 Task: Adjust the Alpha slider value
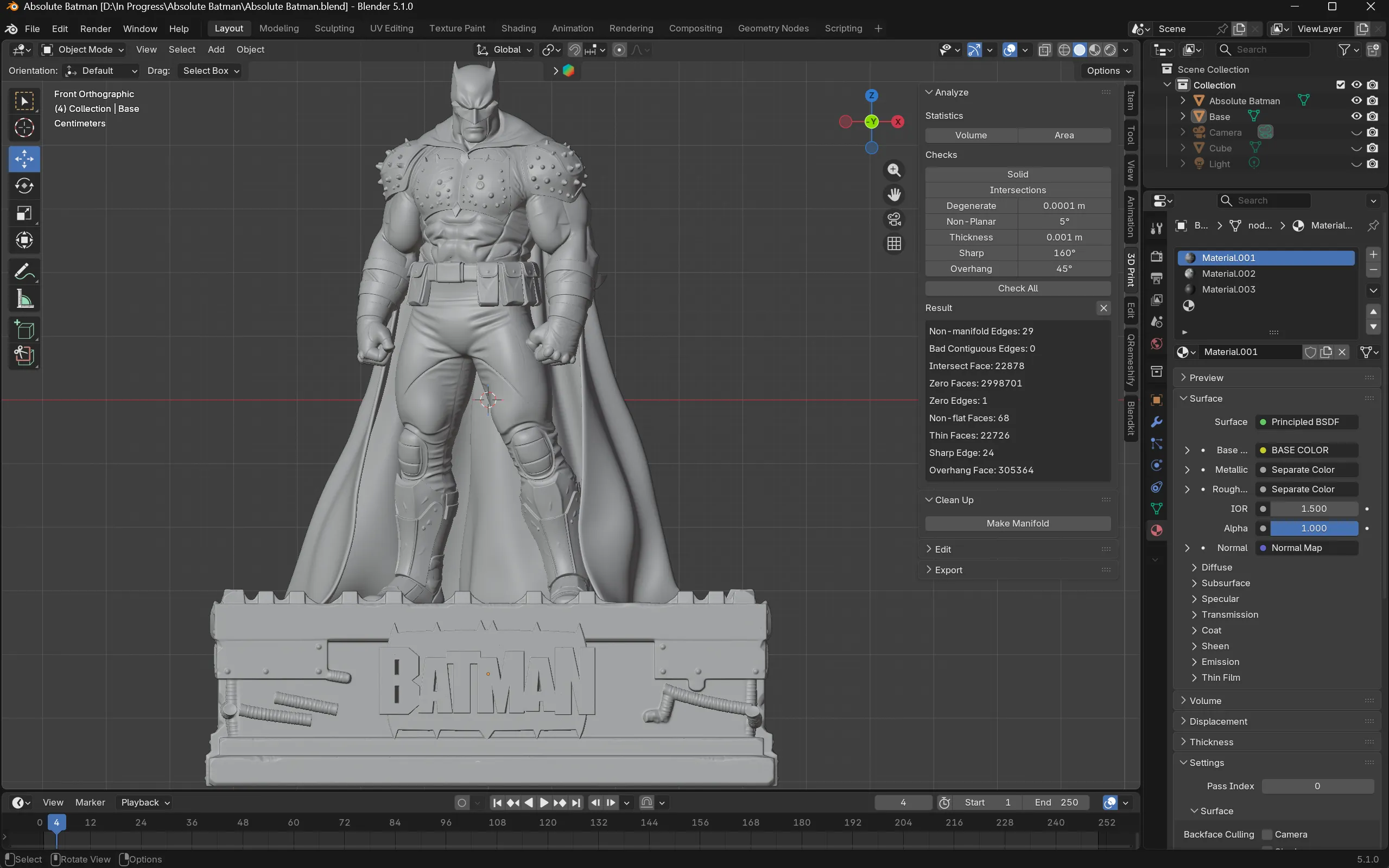click(x=1313, y=528)
